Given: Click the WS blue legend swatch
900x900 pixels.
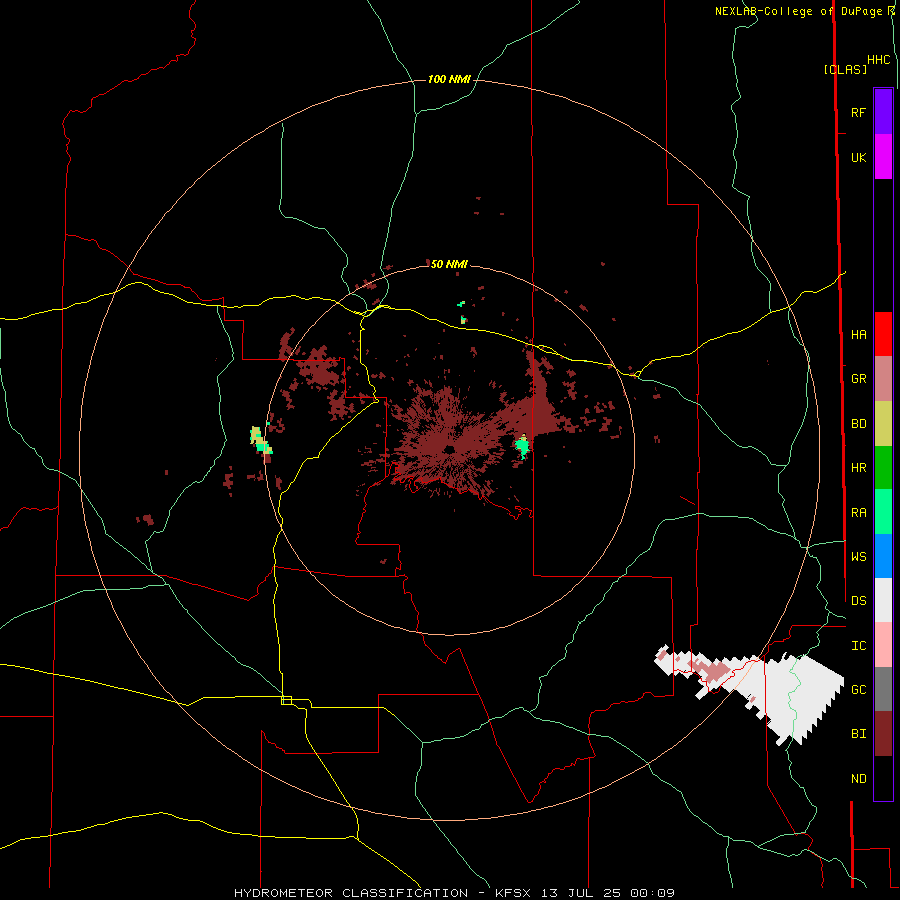Looking at the screenshot, I should pyautogui.click(x=883, y=556).
